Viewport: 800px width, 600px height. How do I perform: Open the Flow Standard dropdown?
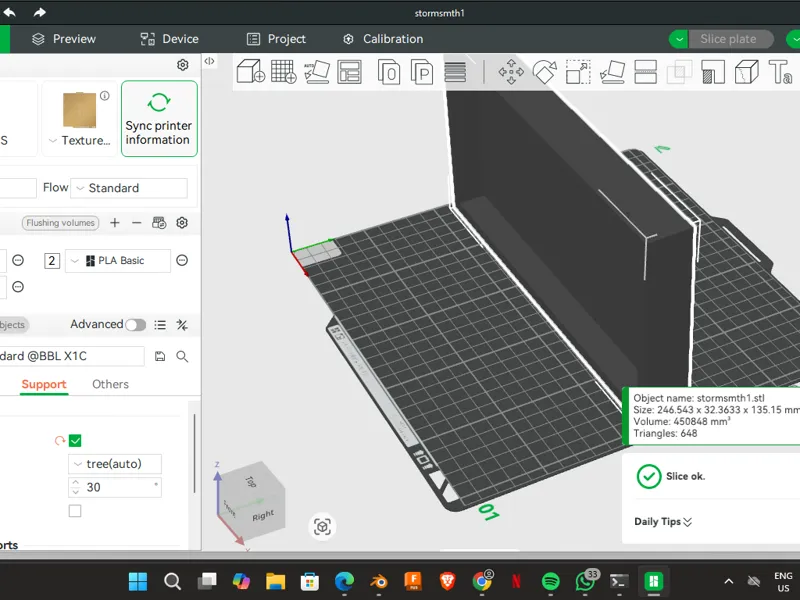click(129, 188)
